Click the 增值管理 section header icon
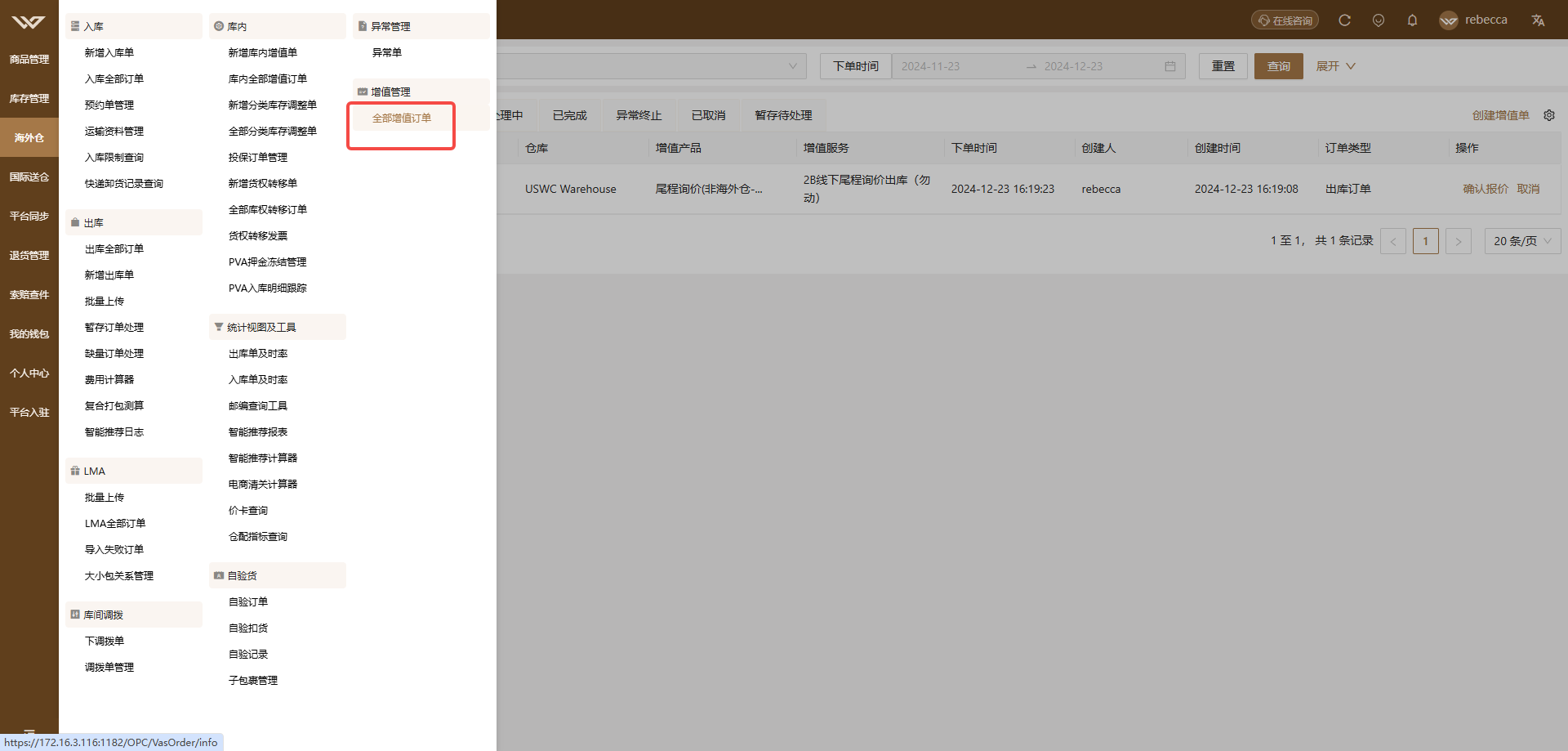Screen dimensions: 1568x751 [363, 92]
